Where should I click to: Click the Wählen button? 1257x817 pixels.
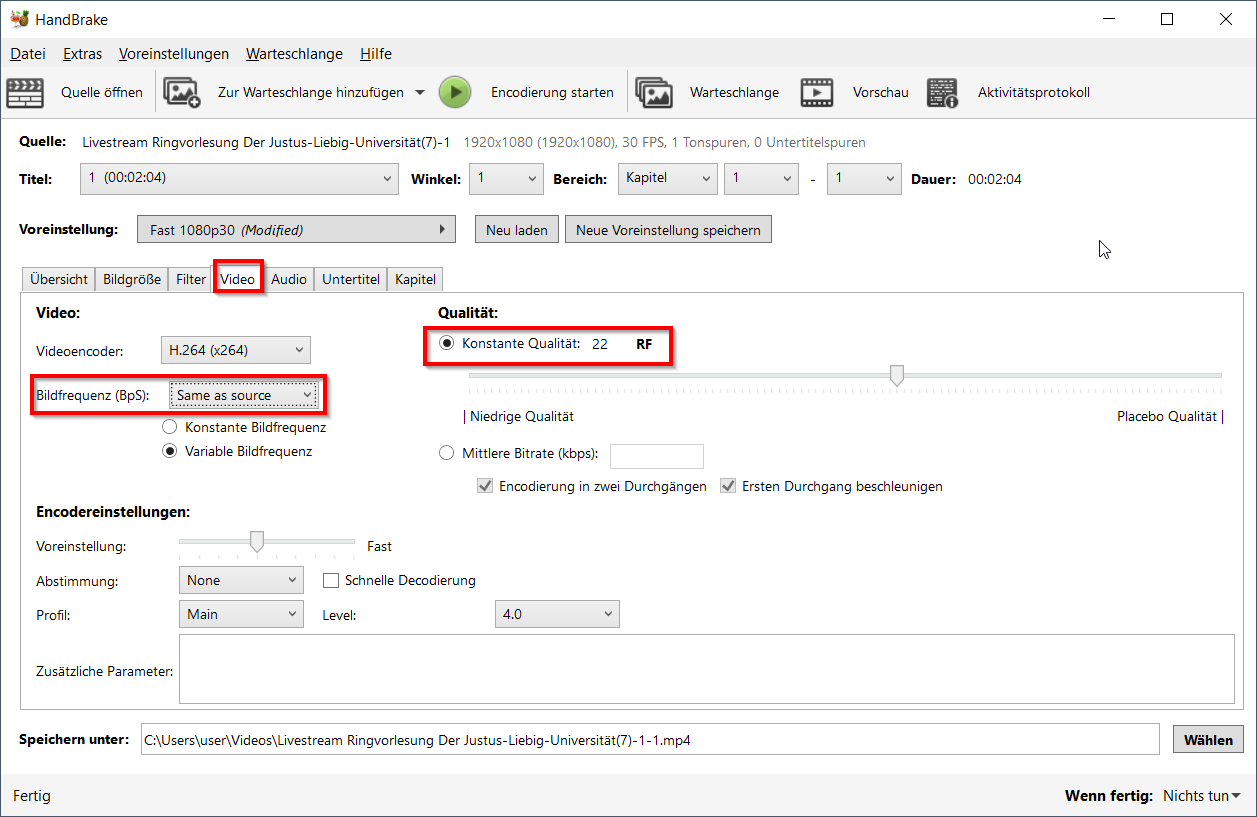[1208, 740]
